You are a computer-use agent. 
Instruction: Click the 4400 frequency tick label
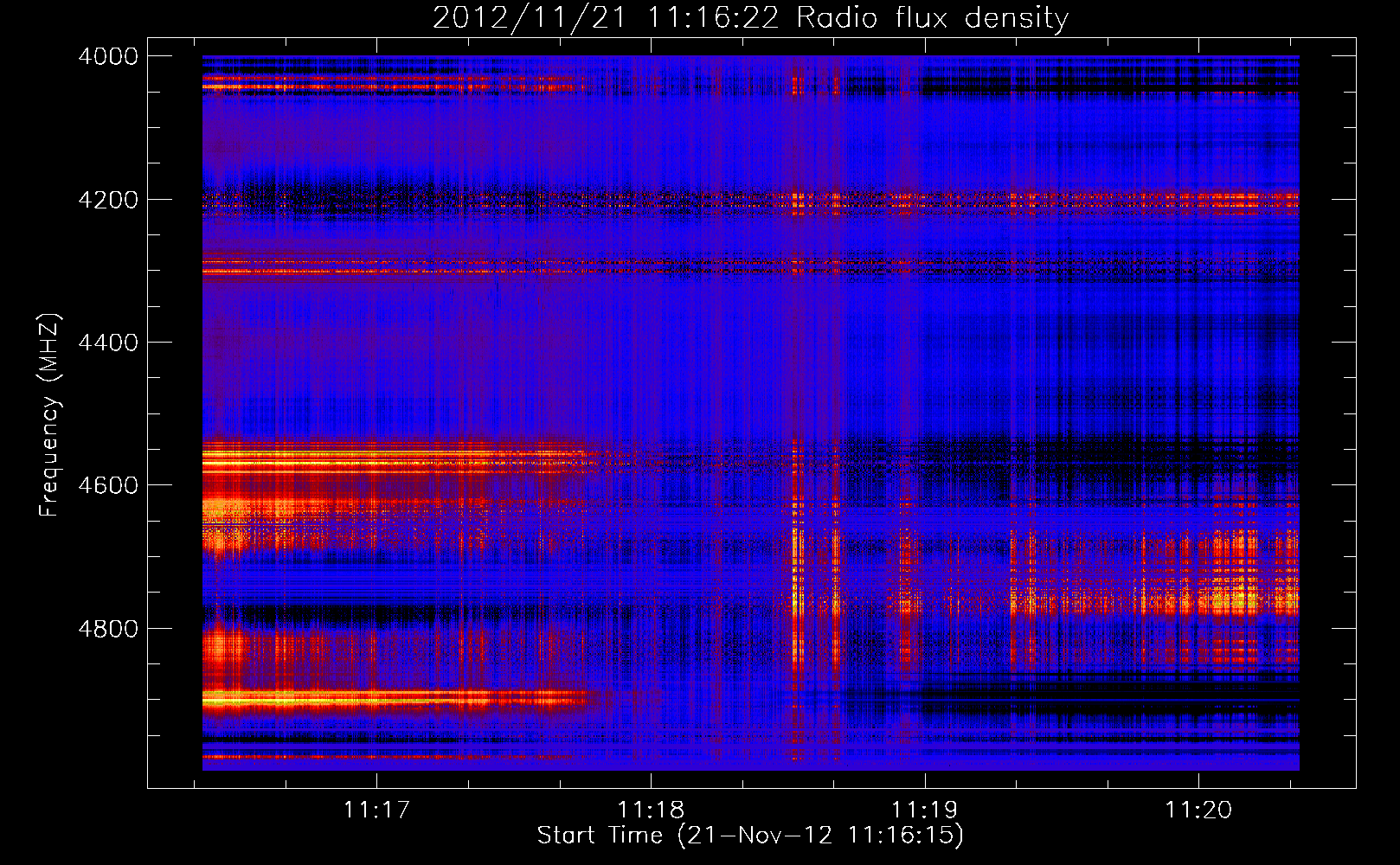coord(108,343)
